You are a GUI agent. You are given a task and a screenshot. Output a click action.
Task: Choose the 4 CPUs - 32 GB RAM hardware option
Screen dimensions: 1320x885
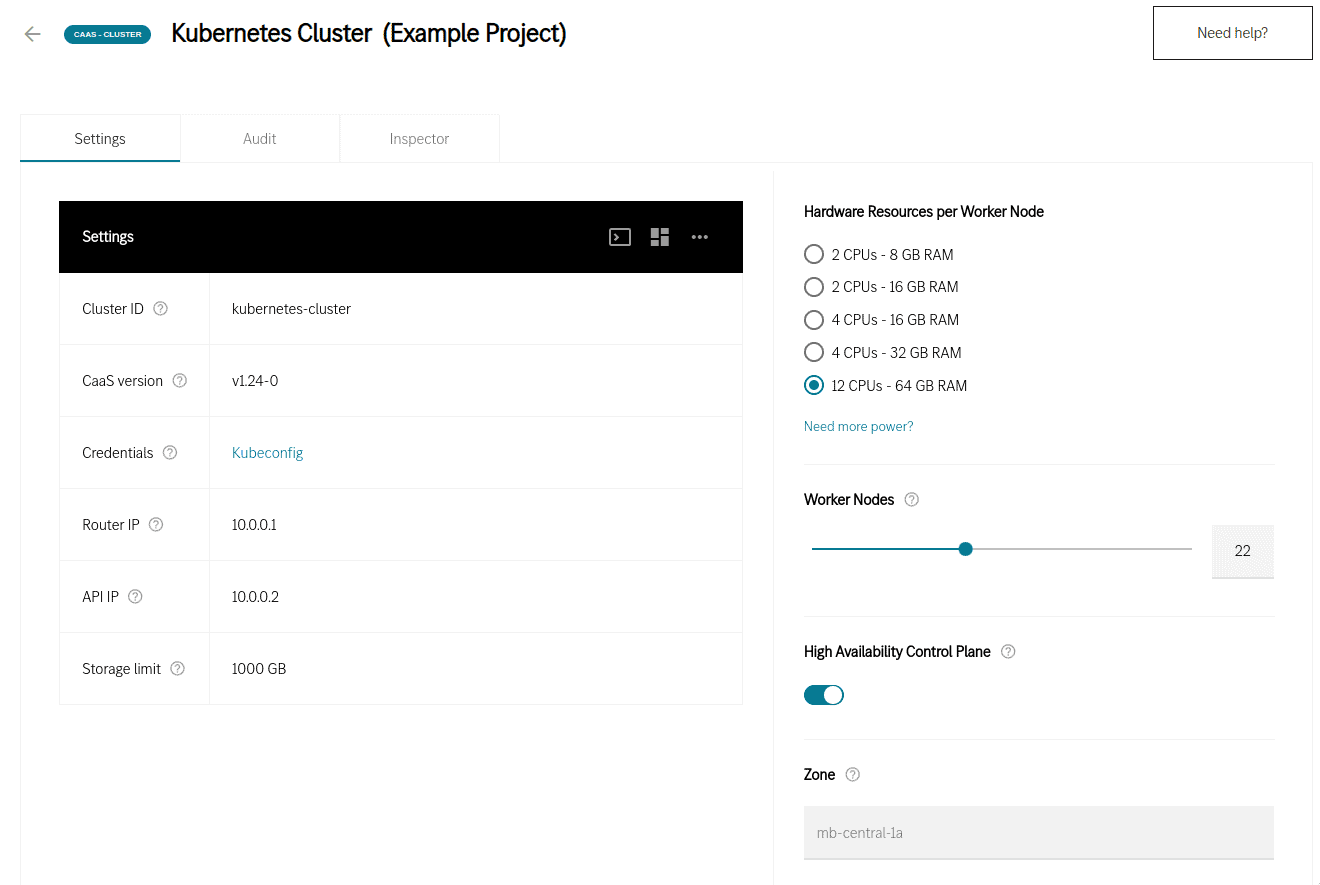[814, 352]
